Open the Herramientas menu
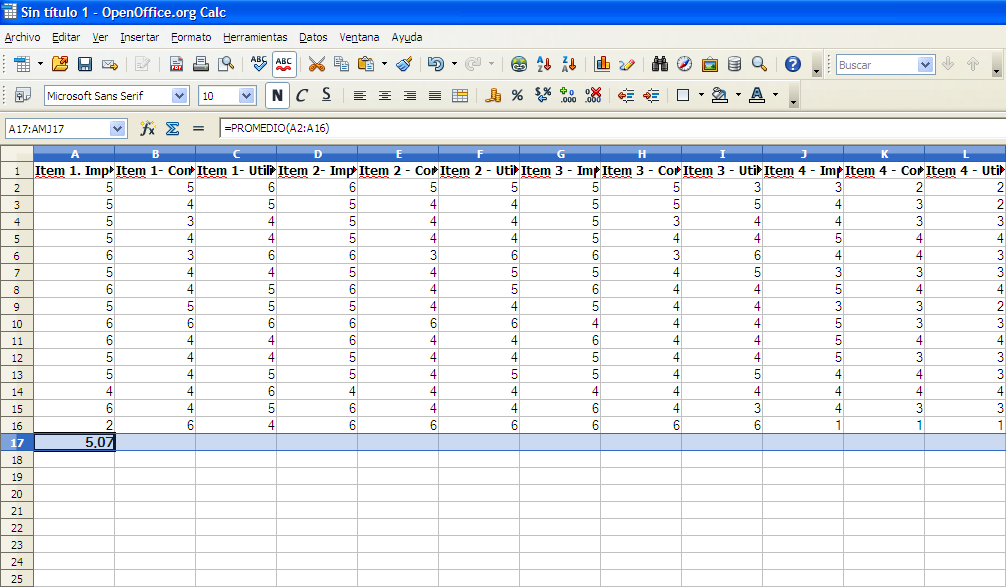The image size is (1006, 587). pyautogui.click(x=255, y=37)
